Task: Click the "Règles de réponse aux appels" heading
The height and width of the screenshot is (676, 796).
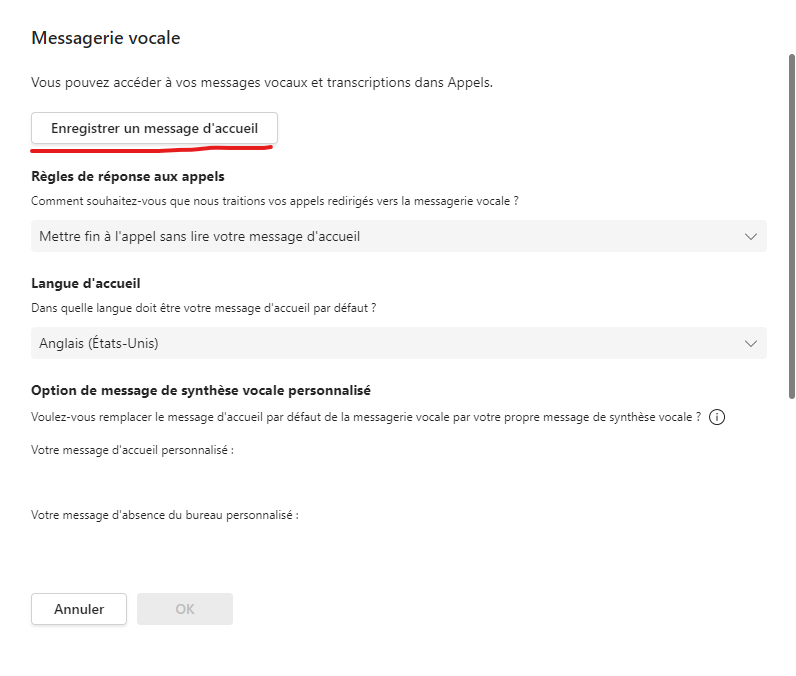Action: pyautogui.click(x=128, y=176)
